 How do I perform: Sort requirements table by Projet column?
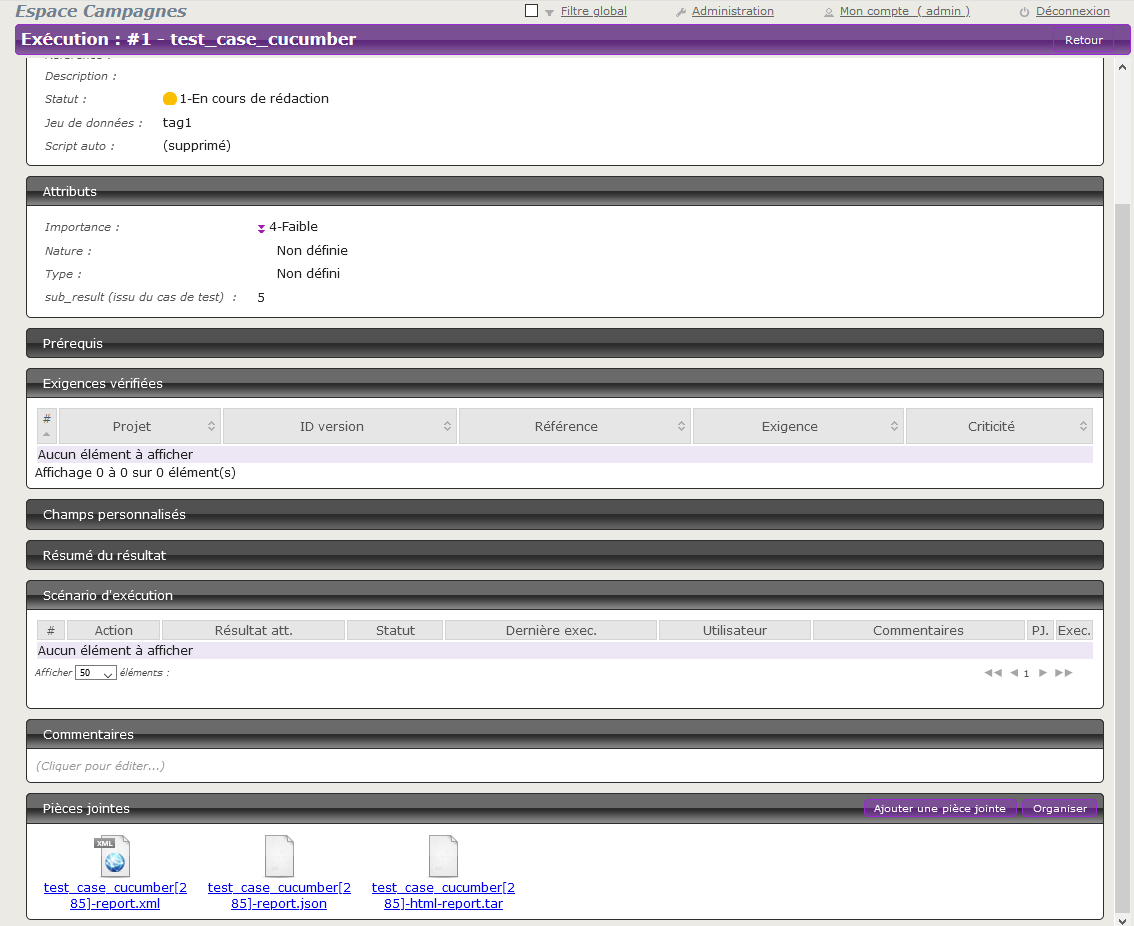140,426
